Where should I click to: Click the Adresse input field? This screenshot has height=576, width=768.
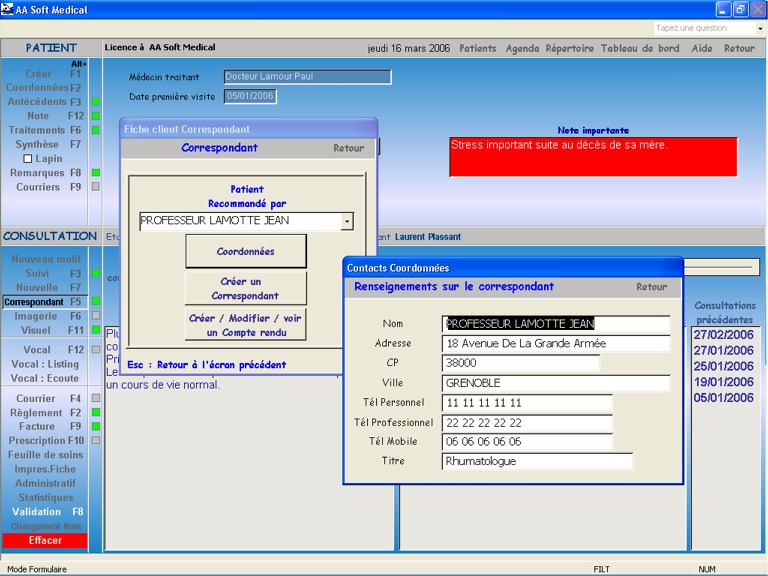pos(556,343)
